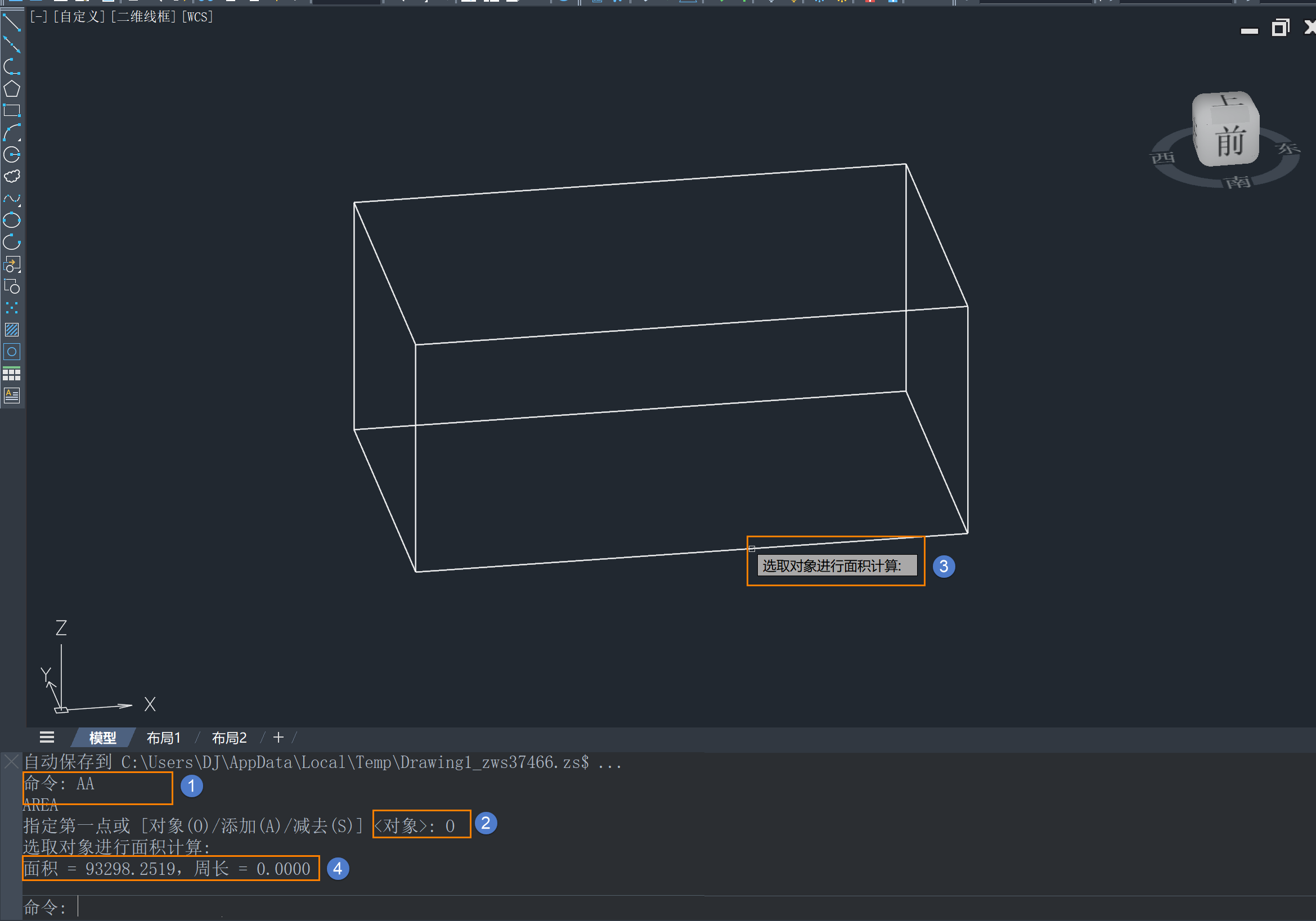This screenshot has height=921, width=1316.
Task: Select the Polyline tool
Action: tap(11, 66)
